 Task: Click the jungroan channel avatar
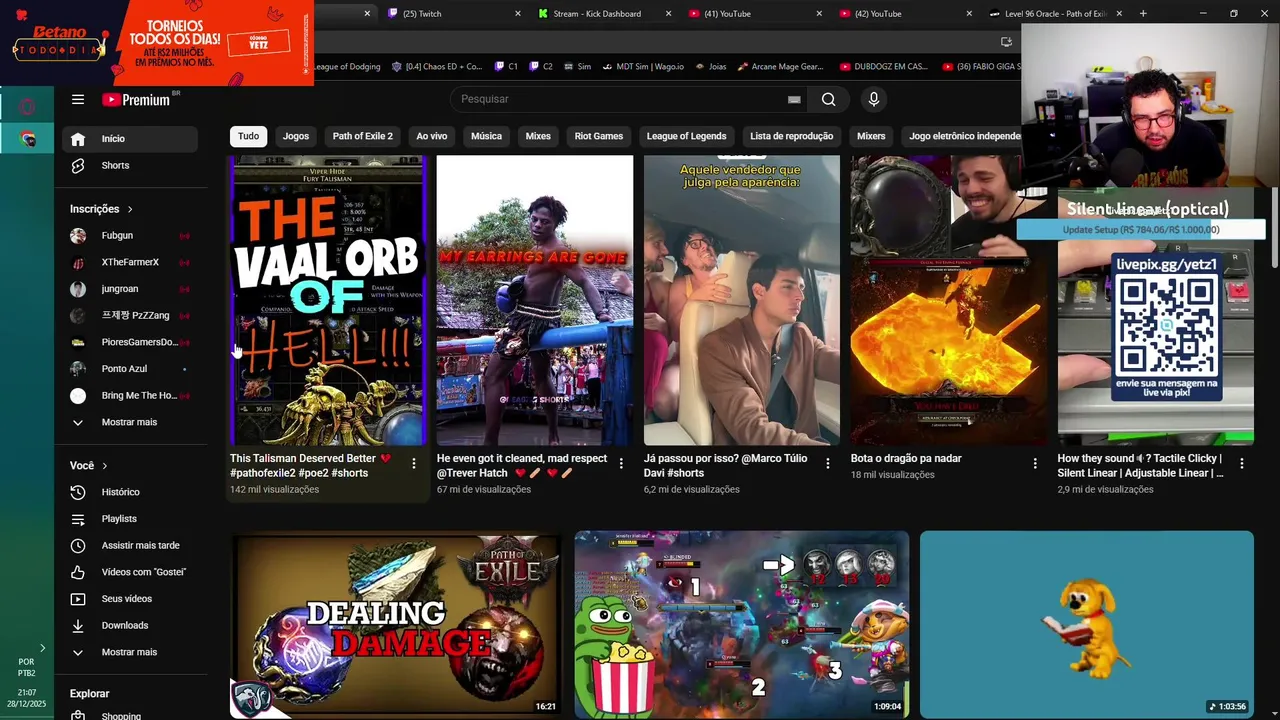[x=78, y=289]
